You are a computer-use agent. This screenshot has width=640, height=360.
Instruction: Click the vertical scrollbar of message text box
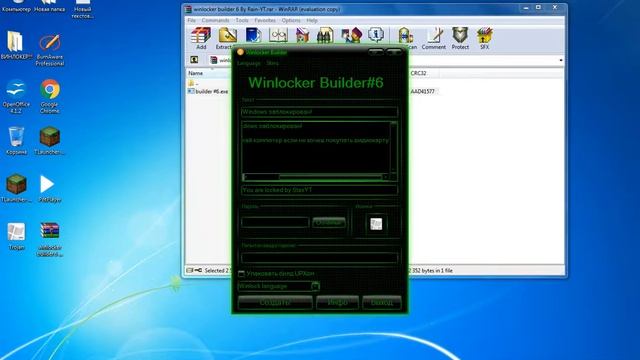(393, 148)
